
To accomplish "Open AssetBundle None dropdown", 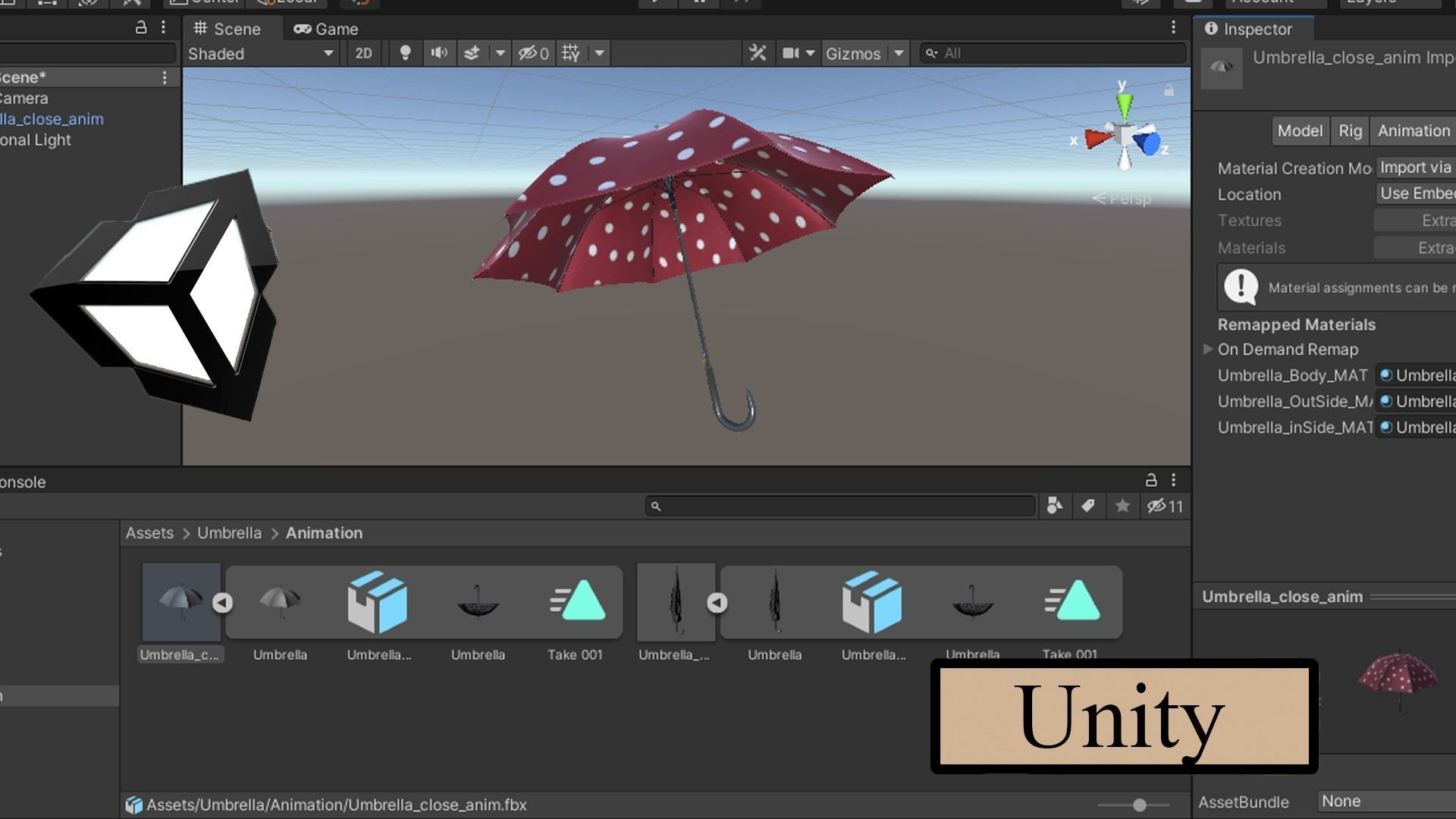I will click(x=1386, y=801).
